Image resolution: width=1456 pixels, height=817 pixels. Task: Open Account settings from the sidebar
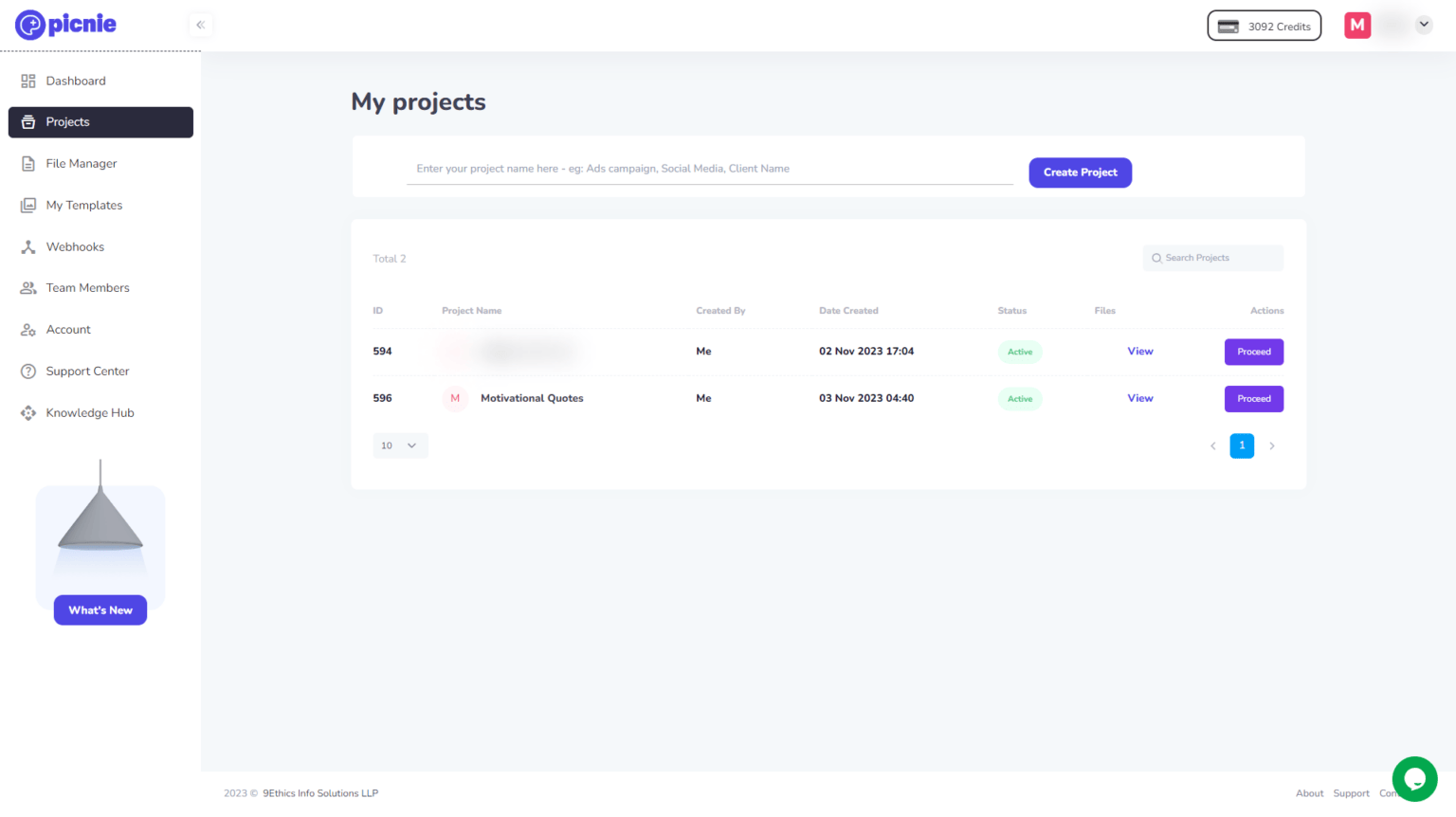click(x=67, y=329)
